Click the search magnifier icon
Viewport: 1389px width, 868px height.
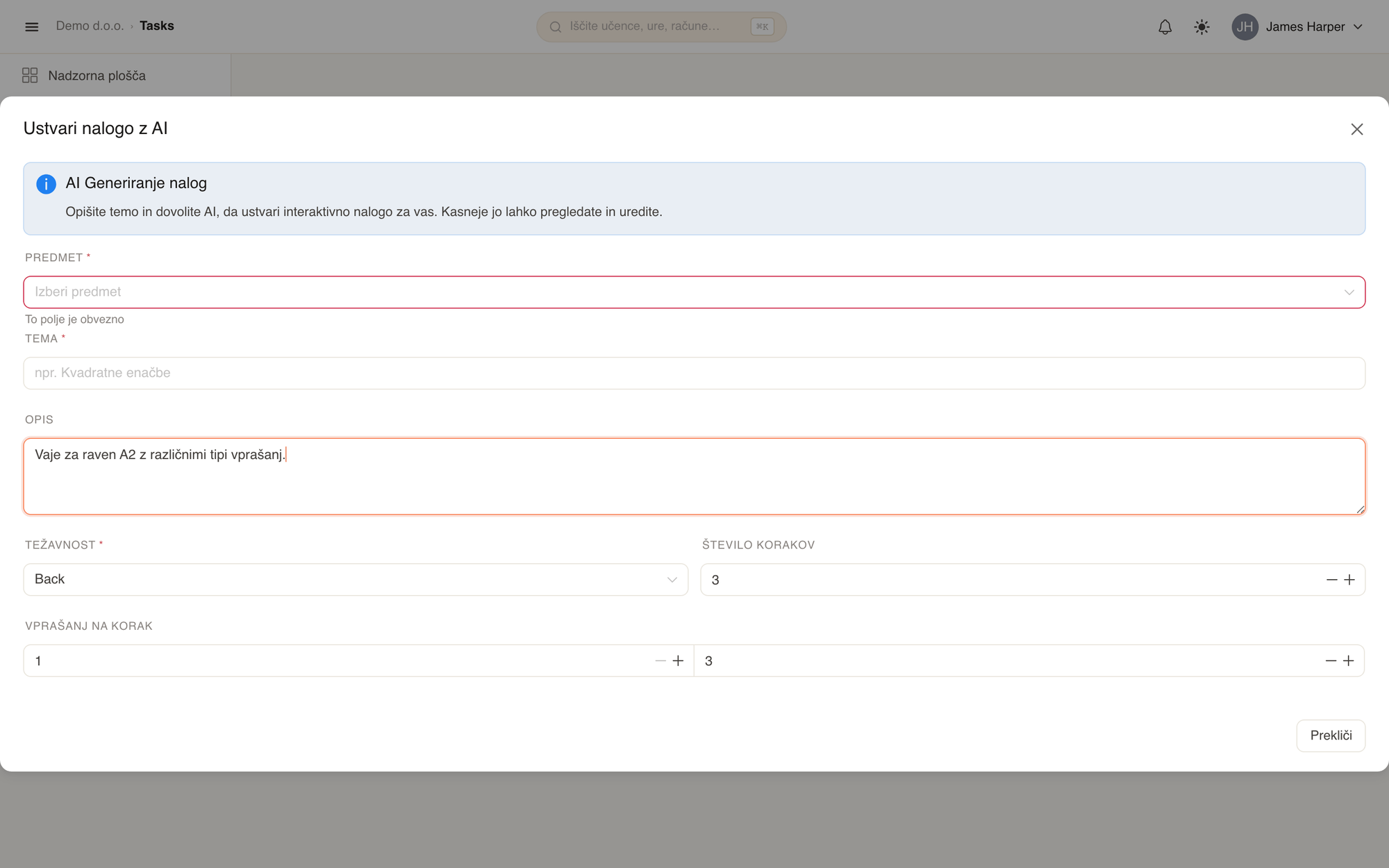point(556,26)
